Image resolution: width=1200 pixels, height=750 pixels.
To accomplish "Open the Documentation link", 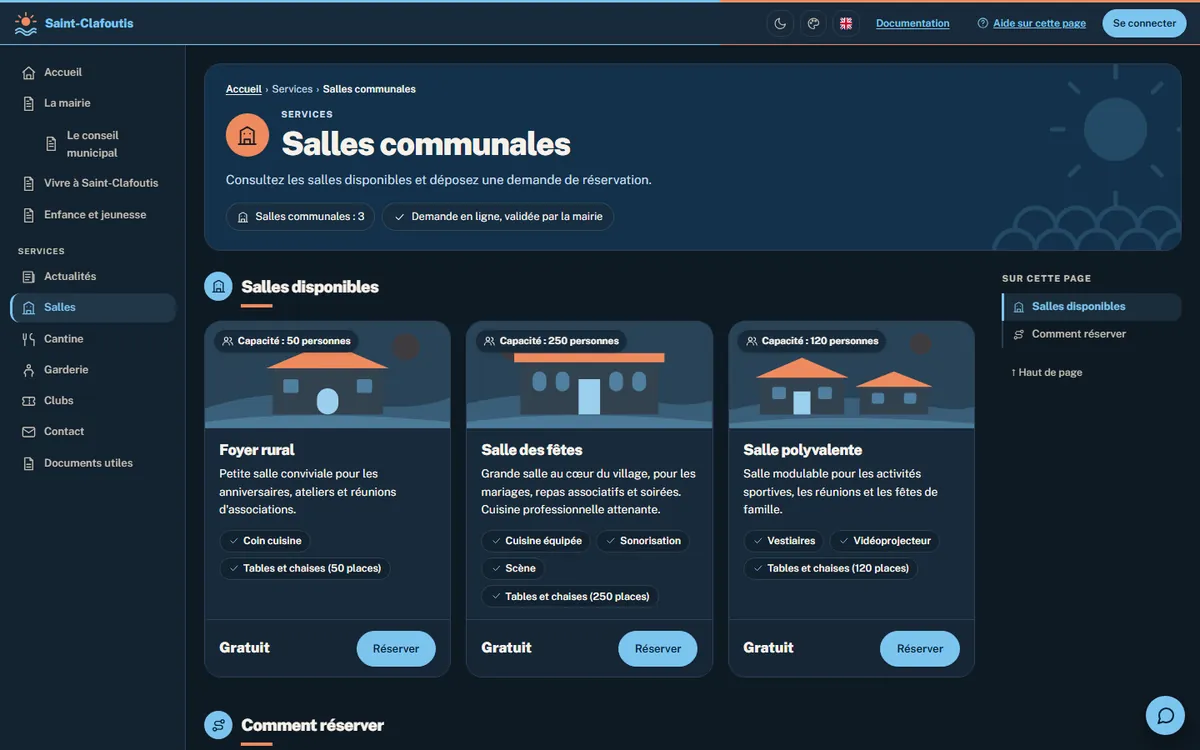I will (913, 23).
